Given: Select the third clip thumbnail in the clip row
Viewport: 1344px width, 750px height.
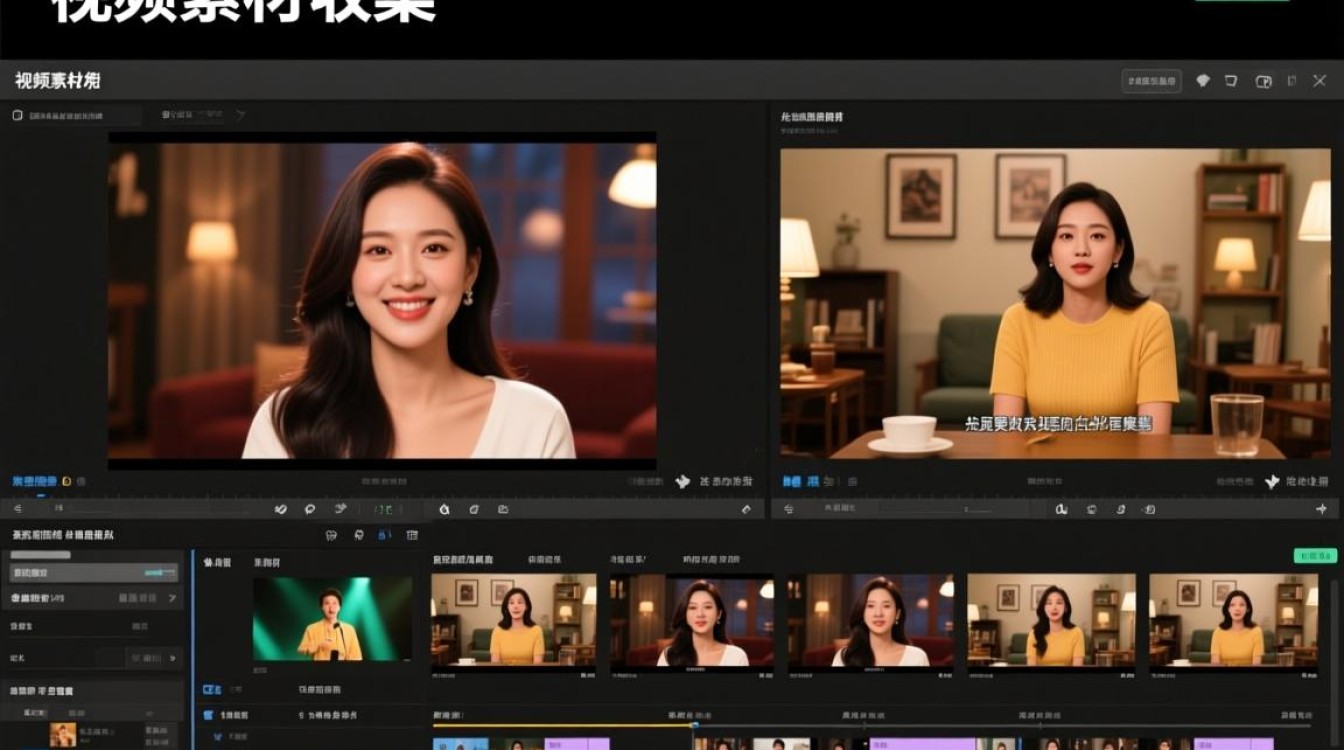Looking at the screenshot, I should (871, 620).
